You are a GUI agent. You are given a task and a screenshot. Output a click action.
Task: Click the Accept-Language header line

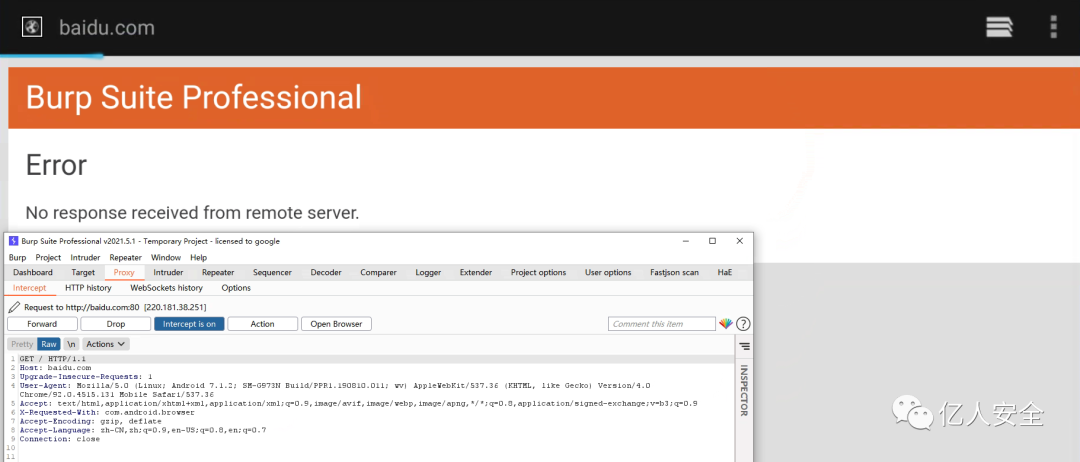tap(143, 430)
